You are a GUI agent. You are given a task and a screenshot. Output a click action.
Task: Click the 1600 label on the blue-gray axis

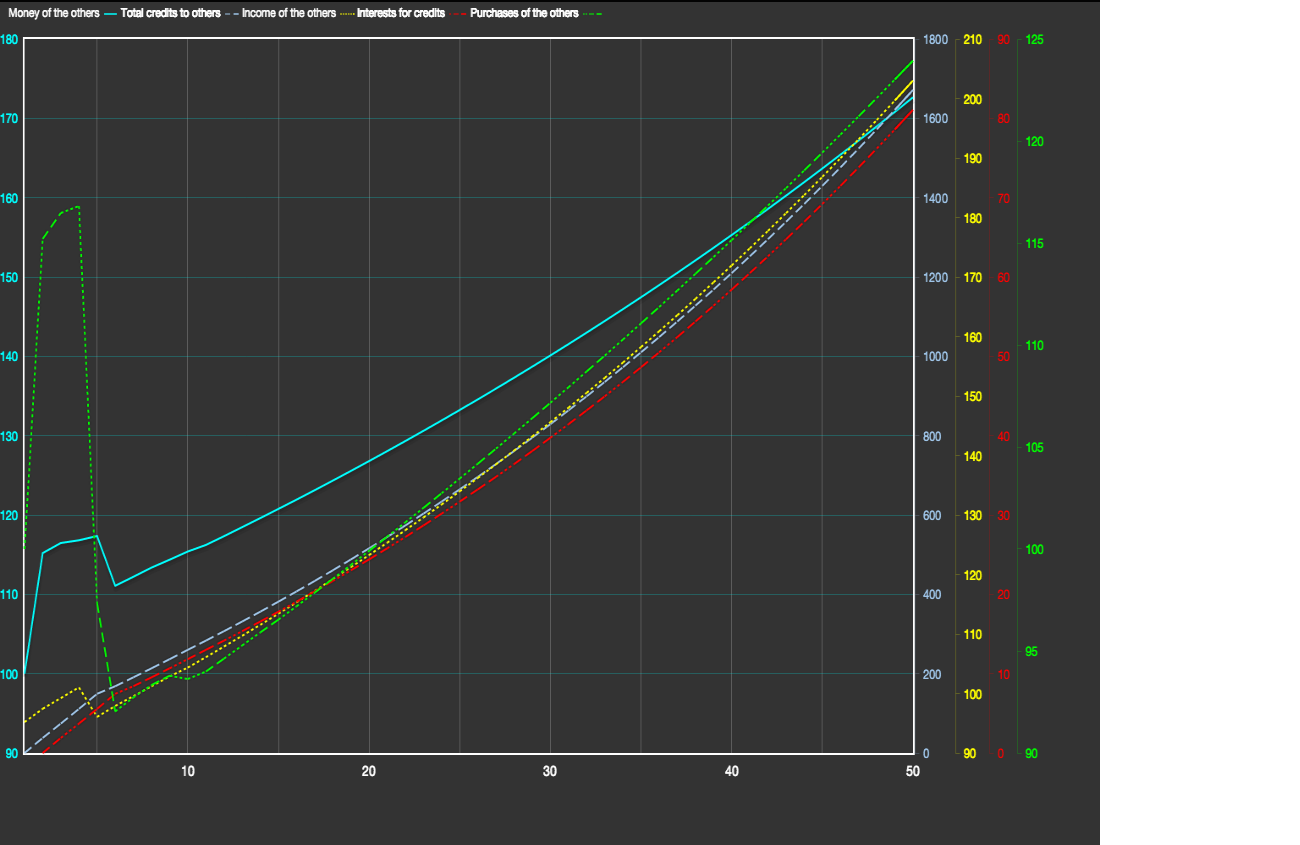pyautogui.click(x=935, y=119)
